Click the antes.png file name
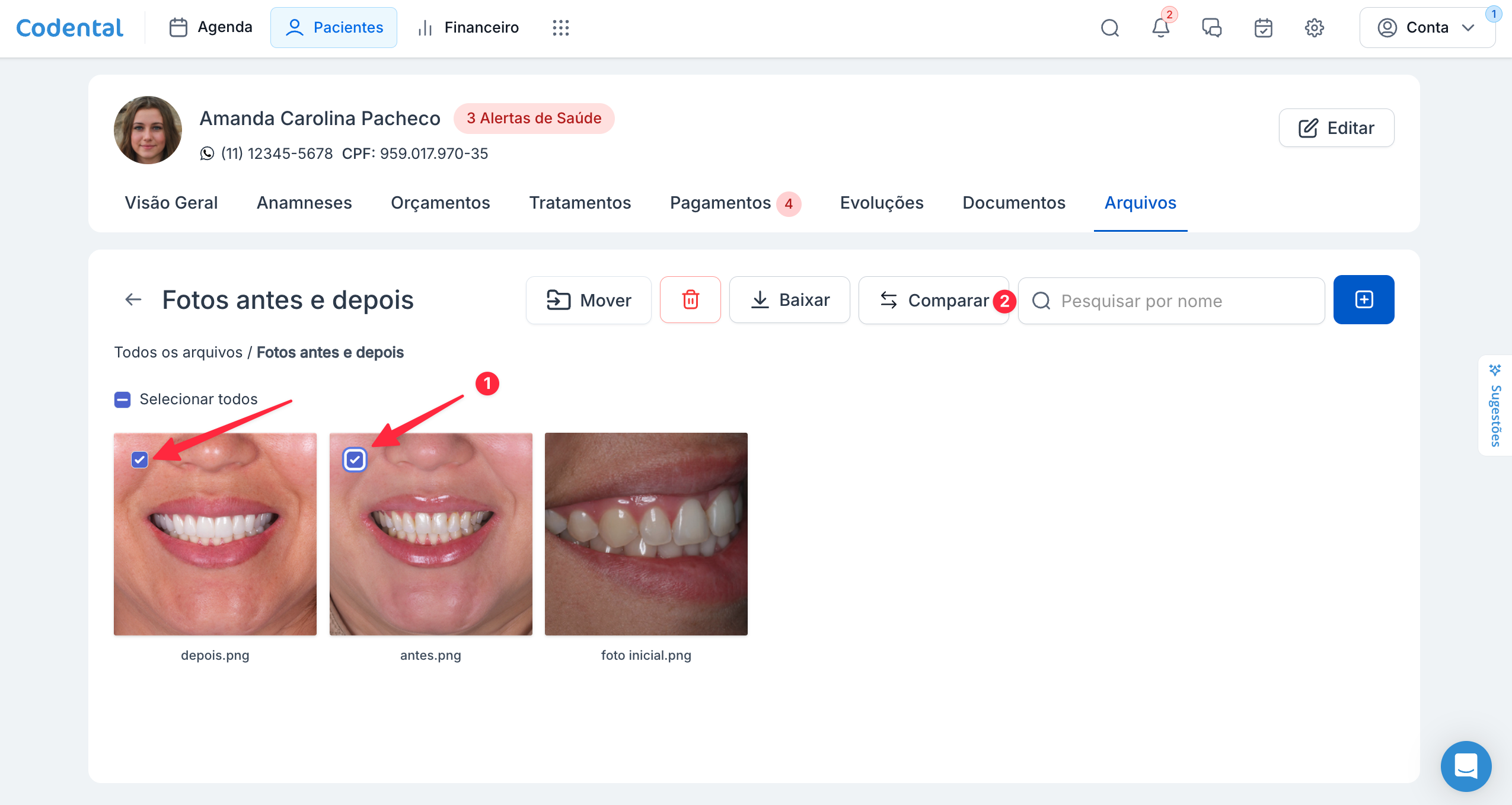Viewport: 1512px width, 805px height. coord(431,656)
